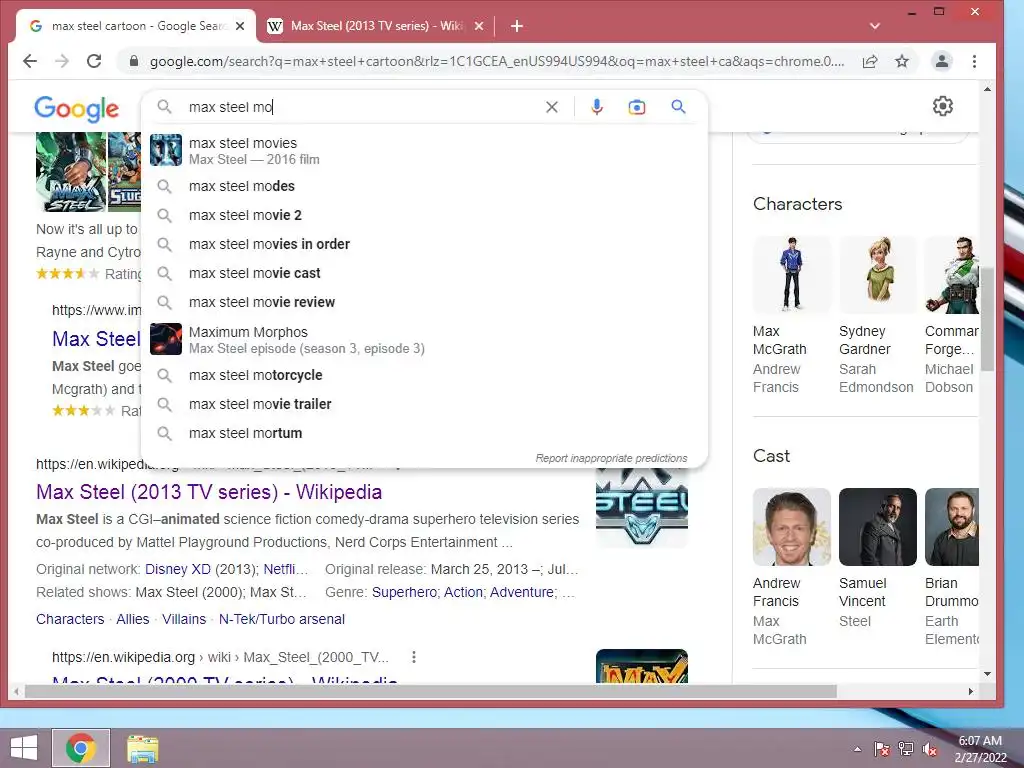Choose suggestion "max steel mortum"

pos(424,433)
